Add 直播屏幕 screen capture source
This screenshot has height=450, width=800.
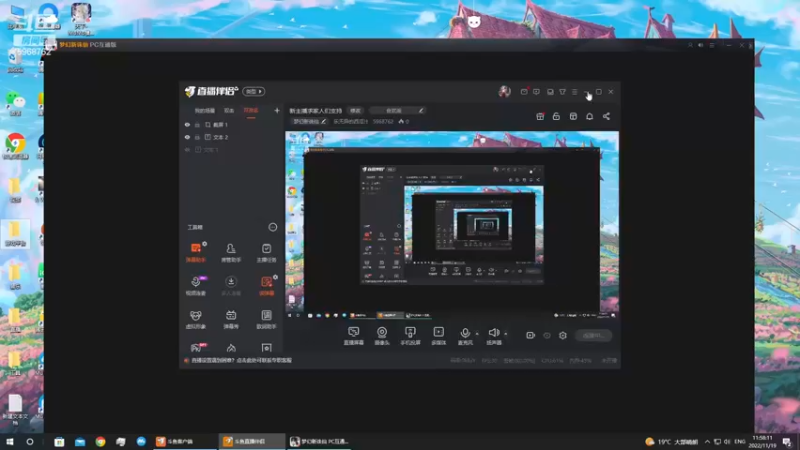[x=353, y=336]
